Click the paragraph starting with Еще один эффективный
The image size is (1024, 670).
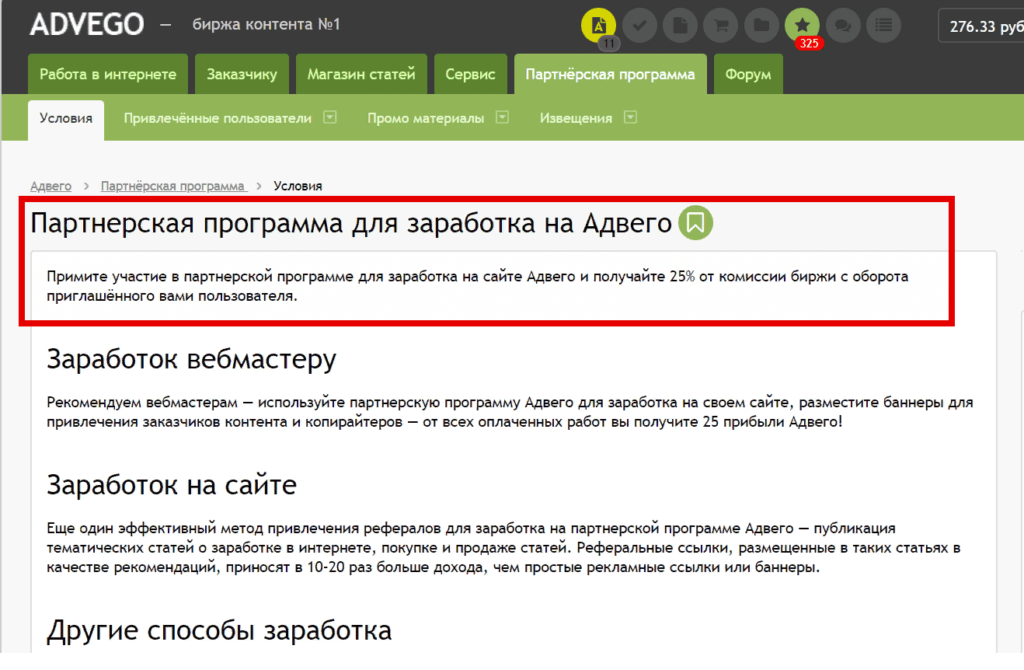504,547
